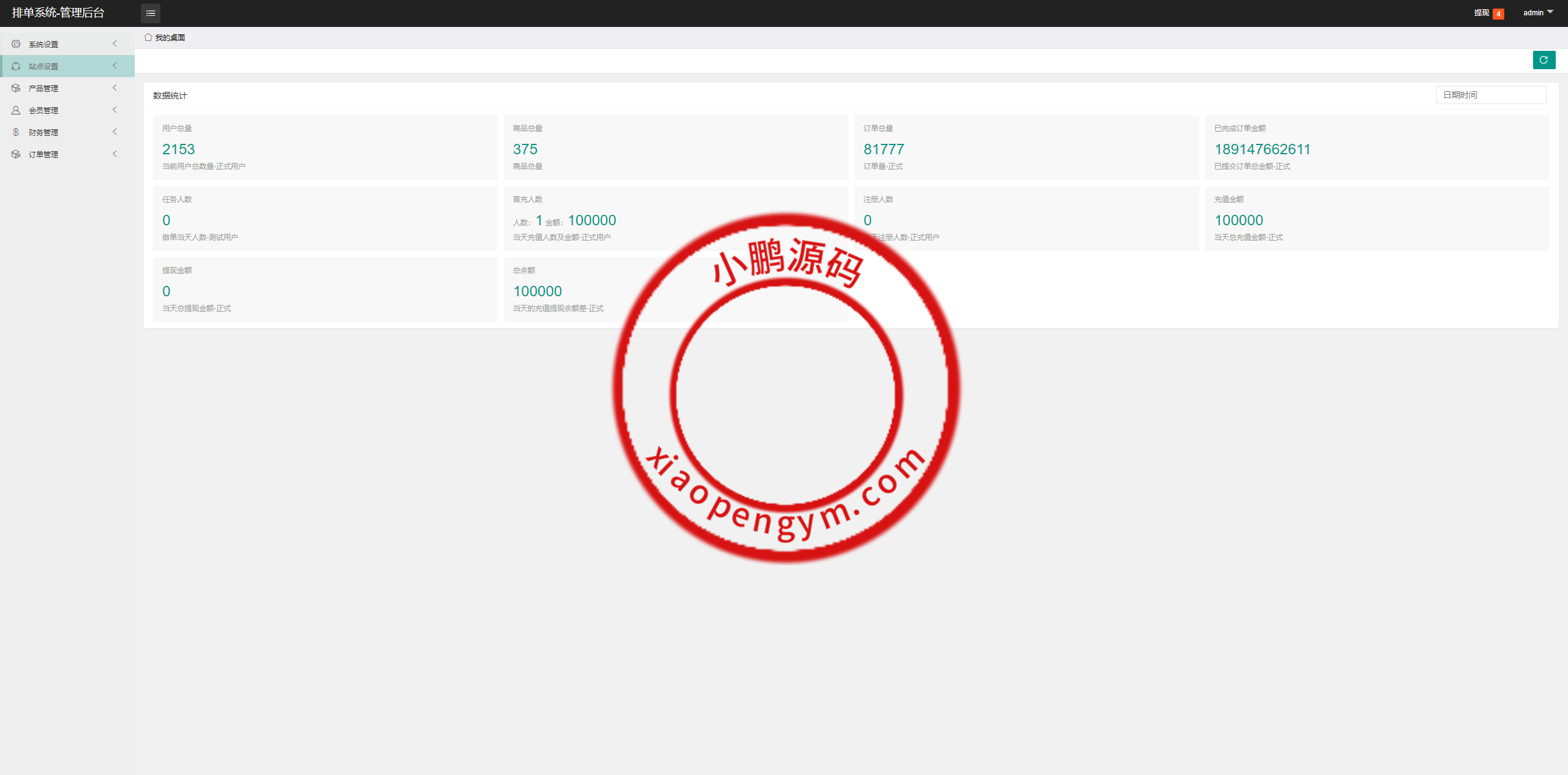The width and height of the screenshot is (1568, 775).
Task: Expand the 系统设置 chevron arrow
Action: (x=115, y=43)
